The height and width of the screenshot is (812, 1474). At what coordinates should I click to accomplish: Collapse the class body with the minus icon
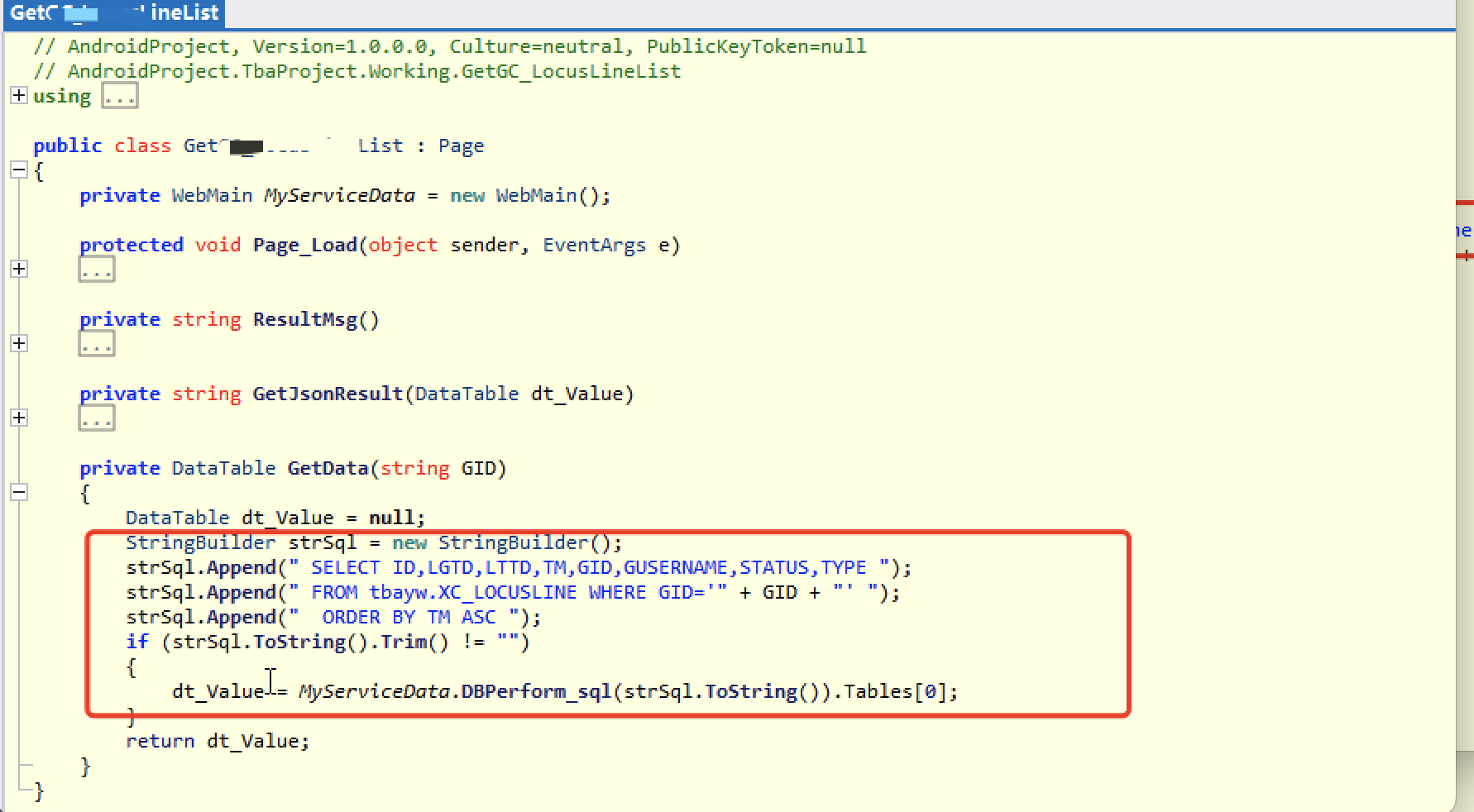(x=18, y=170)
